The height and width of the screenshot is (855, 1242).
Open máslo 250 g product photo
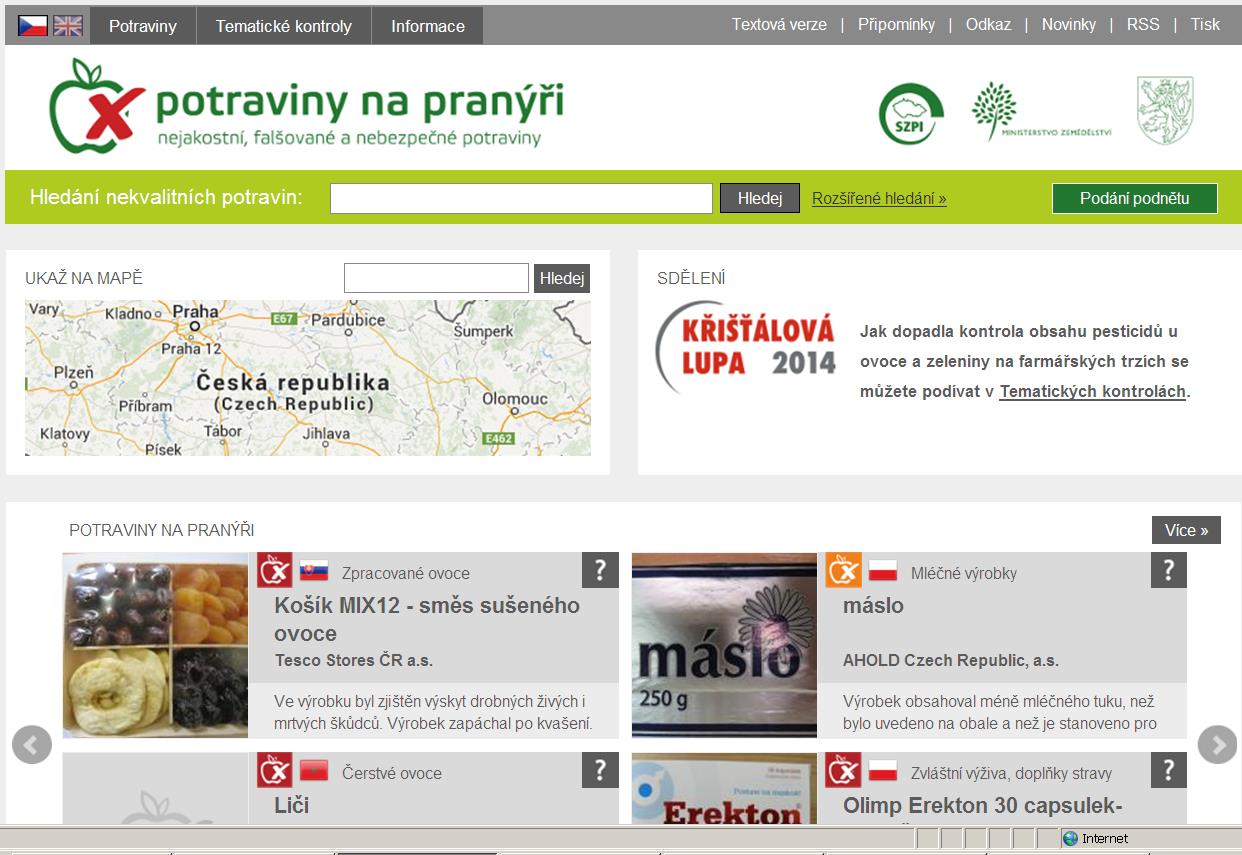[x=724, y=645]
